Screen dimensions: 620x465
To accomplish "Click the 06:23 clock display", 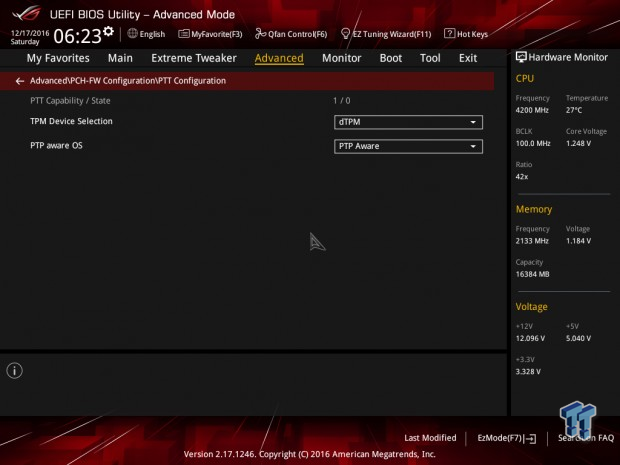I will point(77,36).
